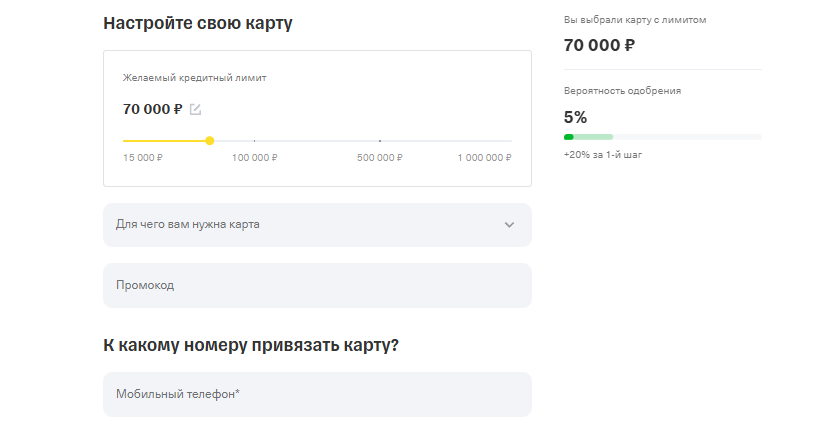This screenshot has width=836, height=447.
Task: Click the green filled part of approval bar
Action: click(569, 136)
